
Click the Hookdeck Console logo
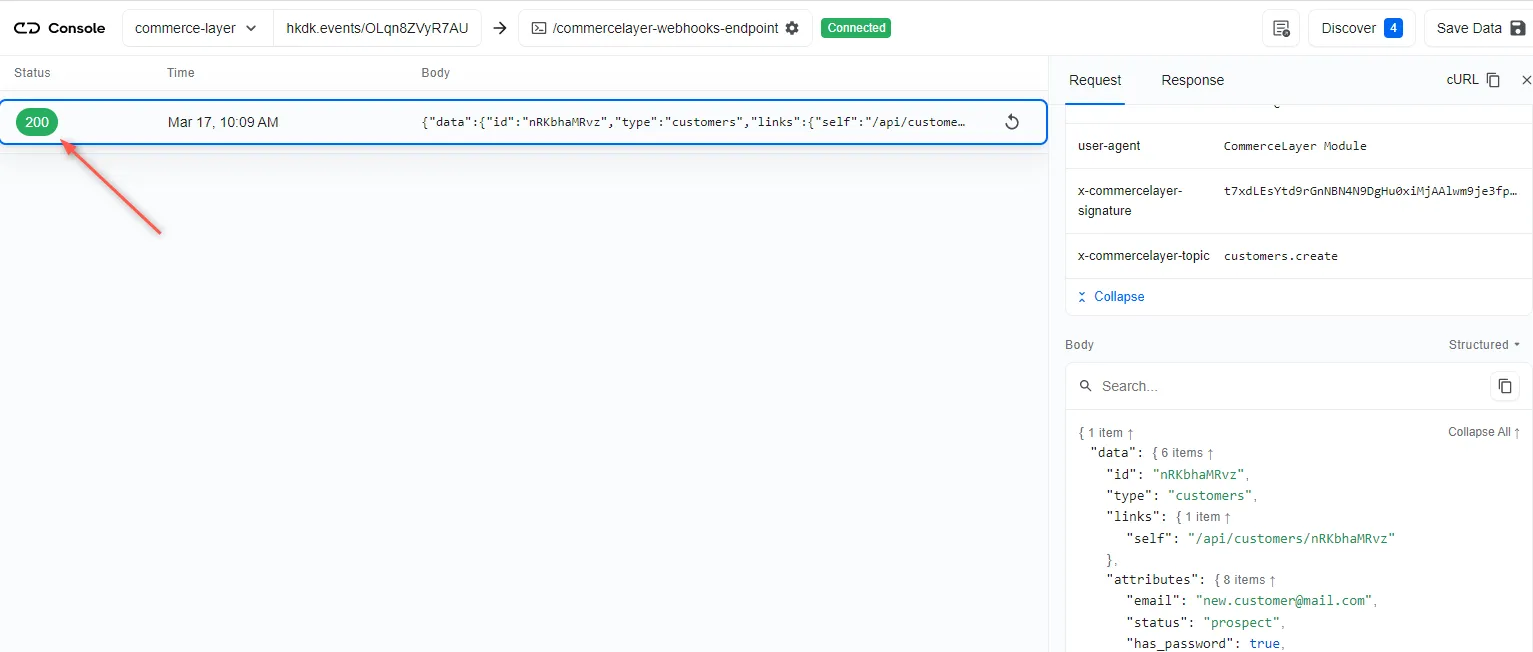pos(59,28)
